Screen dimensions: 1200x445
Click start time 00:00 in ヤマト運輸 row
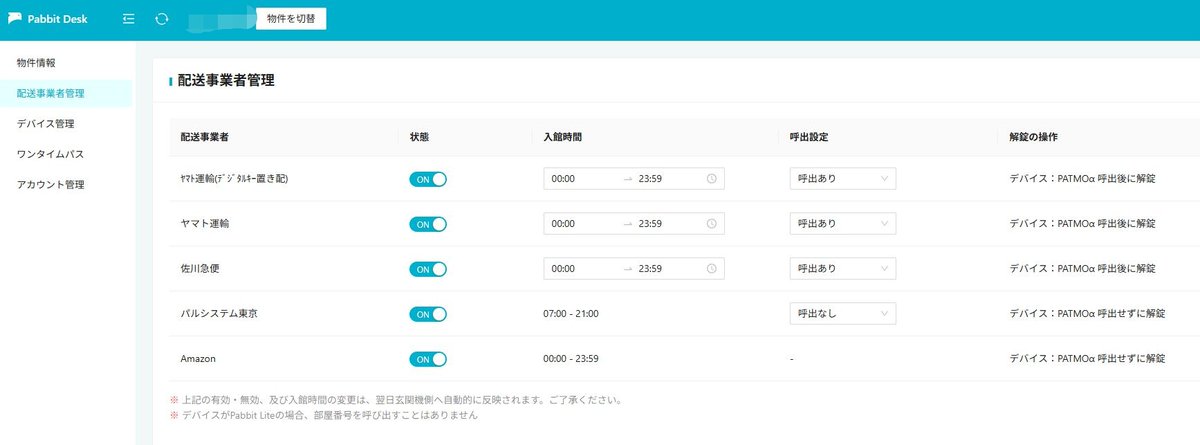563,224
